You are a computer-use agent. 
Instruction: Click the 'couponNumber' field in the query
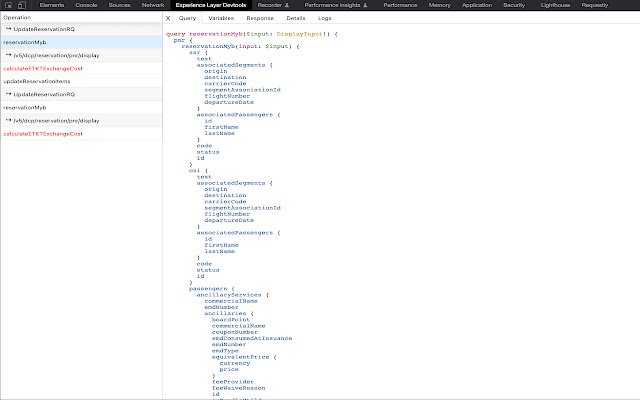pos(235,332)
